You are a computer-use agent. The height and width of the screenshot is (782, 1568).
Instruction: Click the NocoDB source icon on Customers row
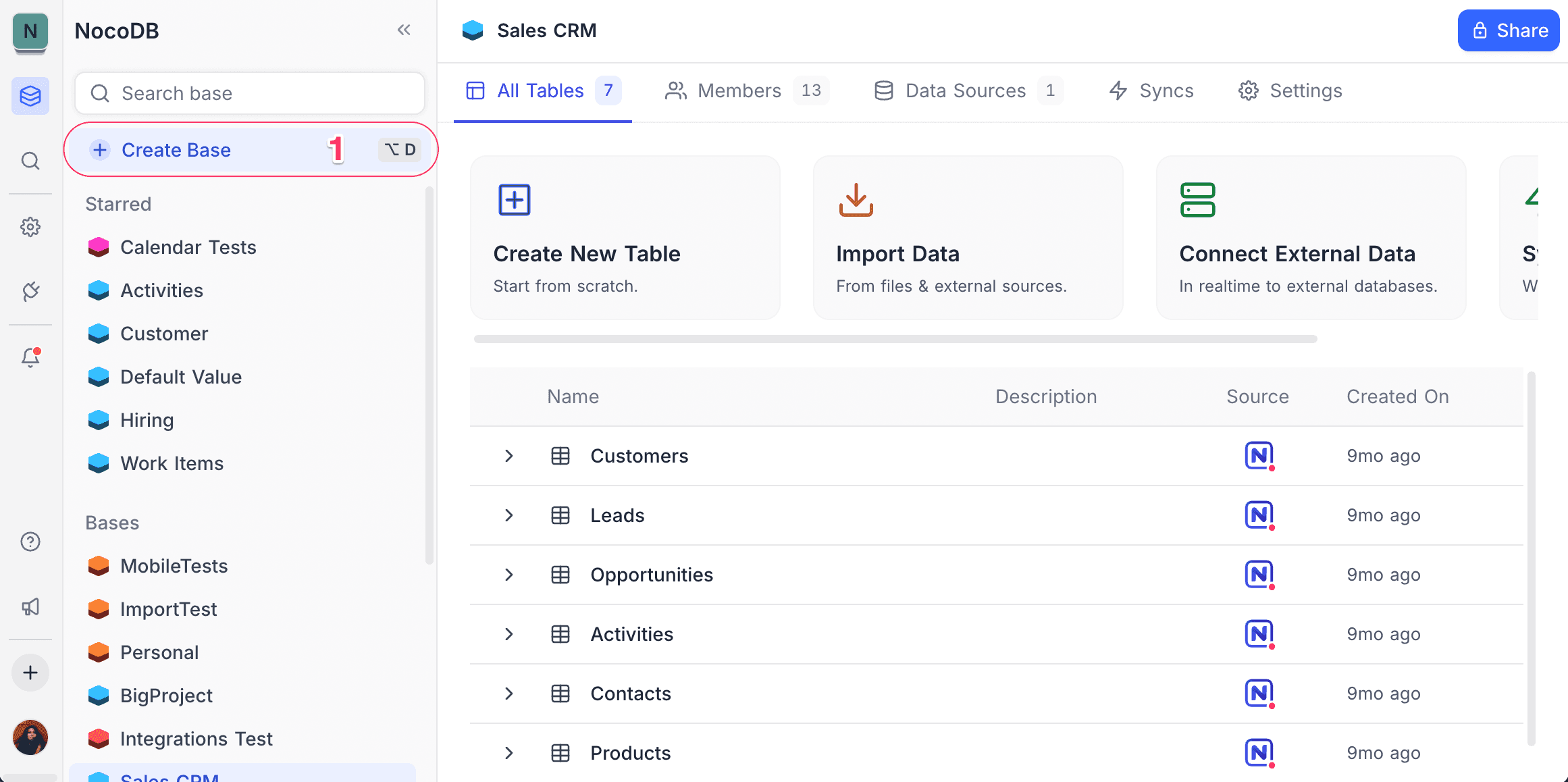coord(1257,456)
